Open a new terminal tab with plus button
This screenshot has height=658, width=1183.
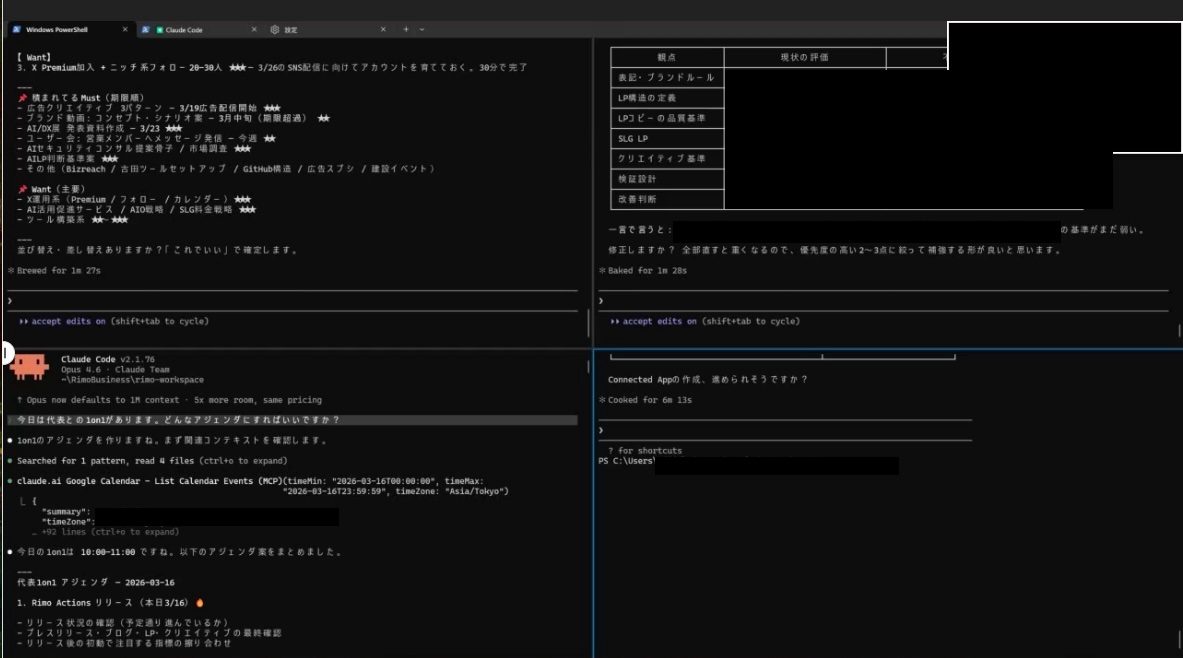tap(406, 30)
